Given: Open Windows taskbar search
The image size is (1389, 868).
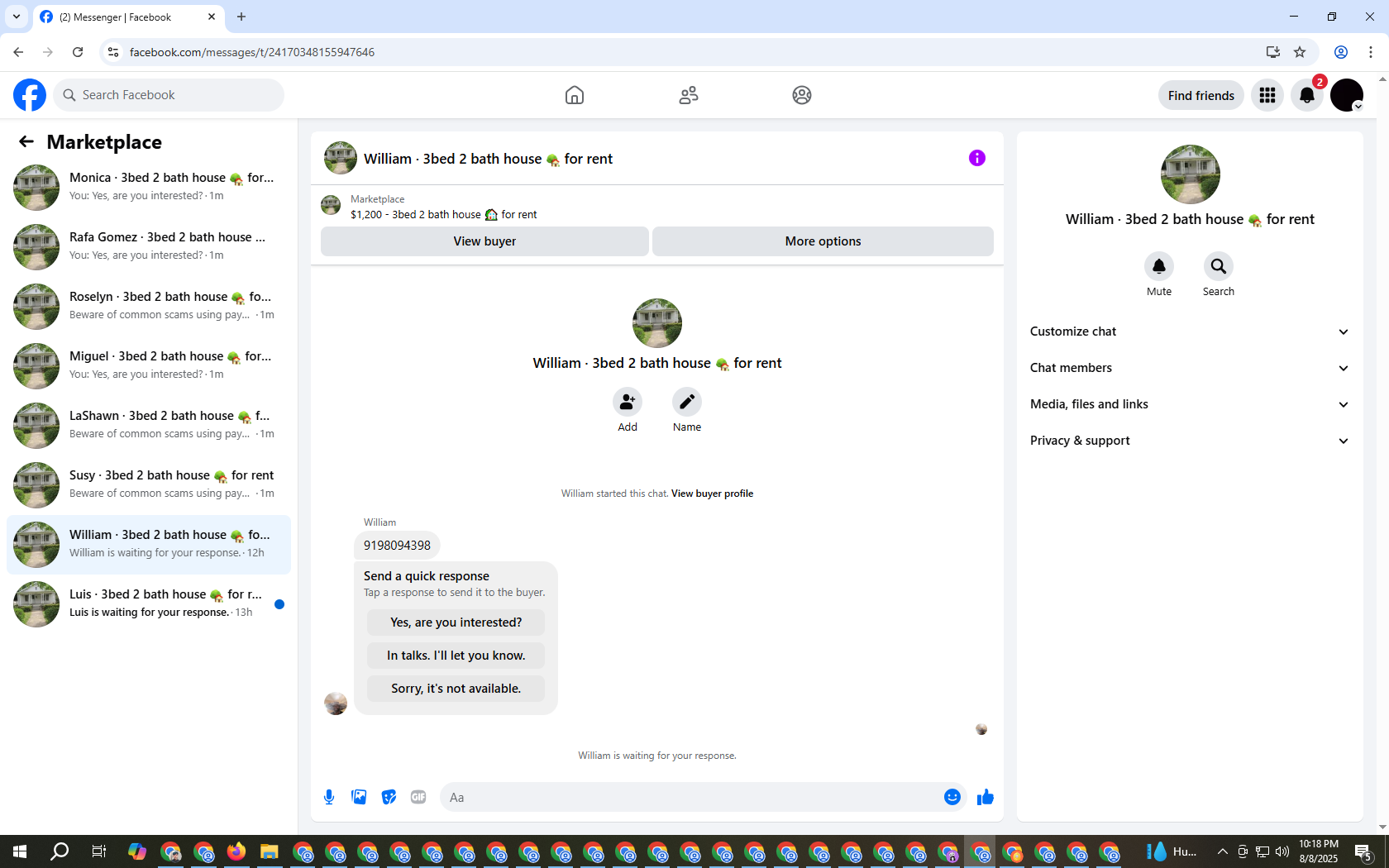Looking at the screenshot, I should (x=60, y=851).
